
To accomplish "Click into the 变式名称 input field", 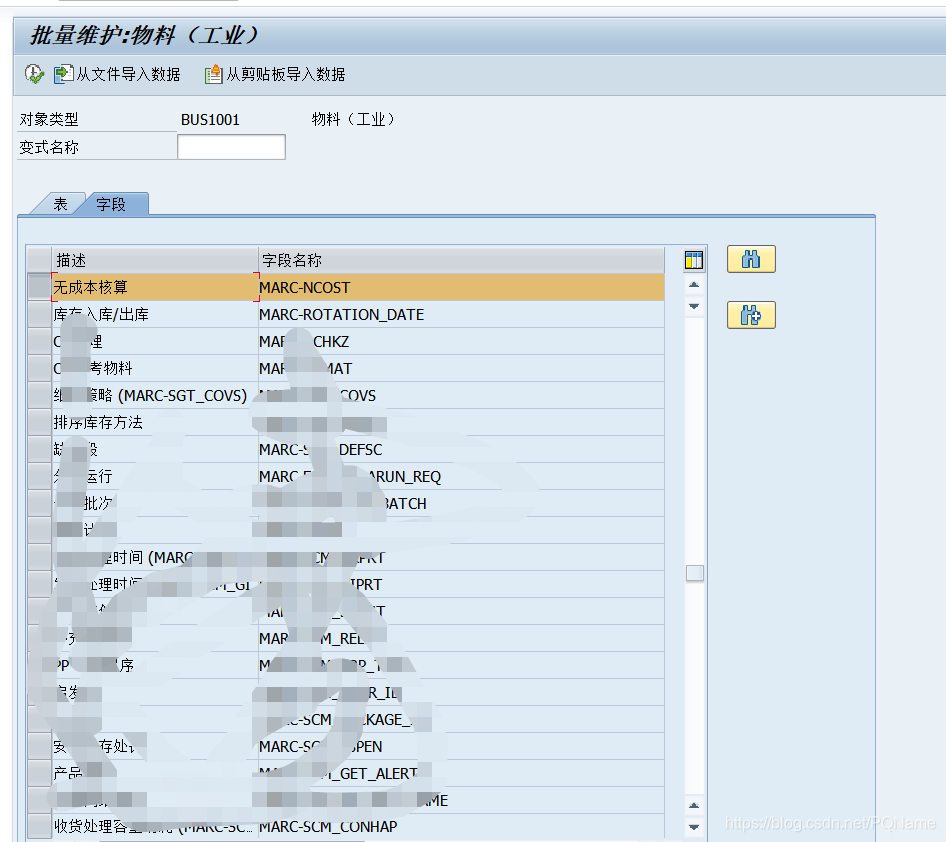I will click(231, 147).
